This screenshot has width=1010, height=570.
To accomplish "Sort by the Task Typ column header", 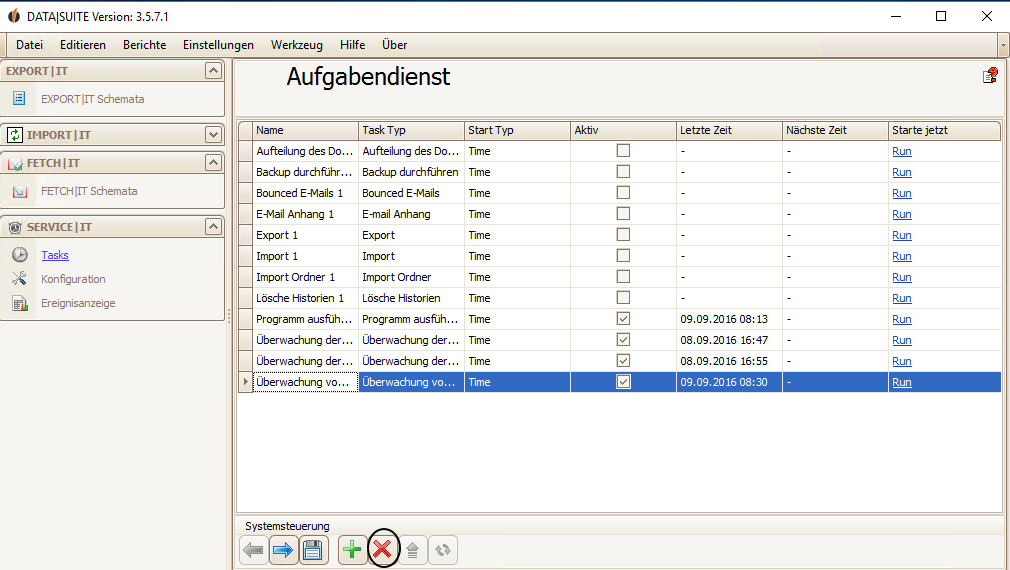I will 411,130.
